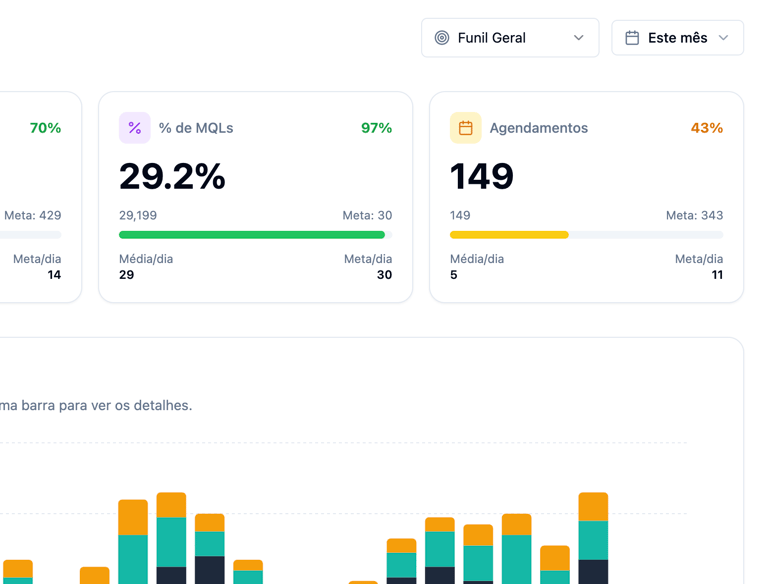Screen dimensions: 768x584
Task: Select the % de MQLs card title
Action: pyautogui.click(x=196, y=128)
